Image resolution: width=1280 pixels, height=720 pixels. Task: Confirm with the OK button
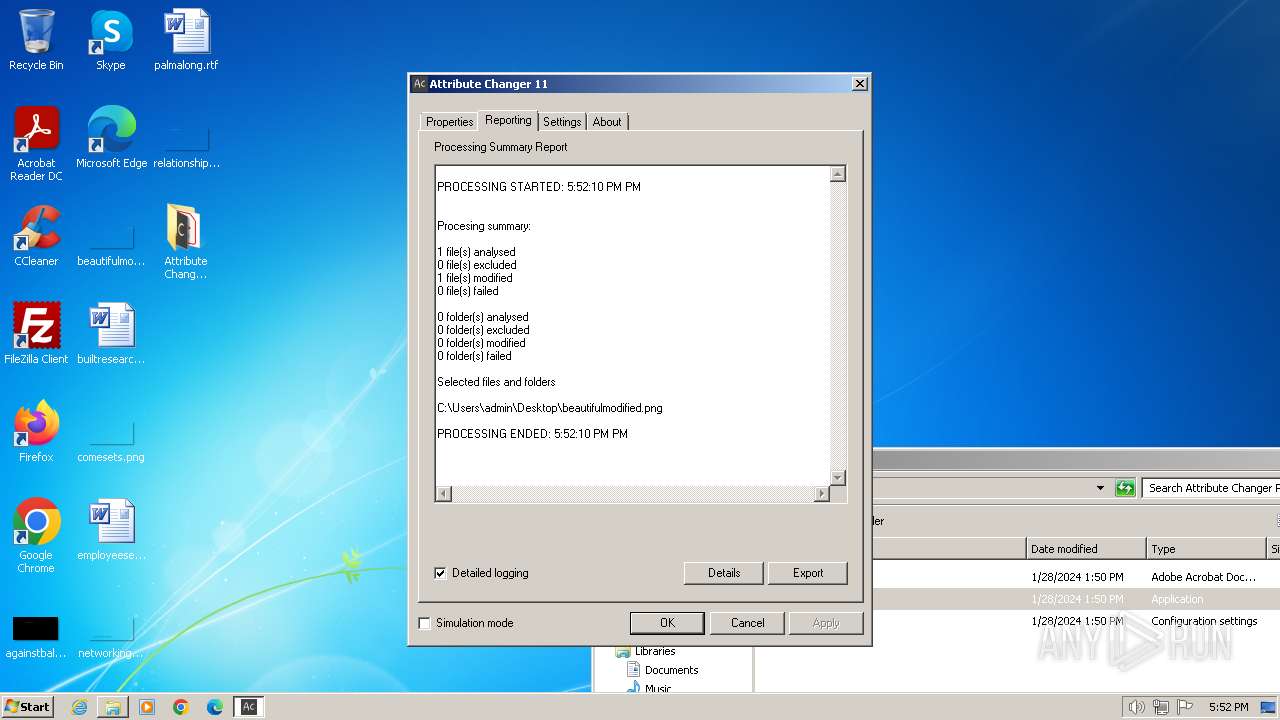(x=667, y=623)
